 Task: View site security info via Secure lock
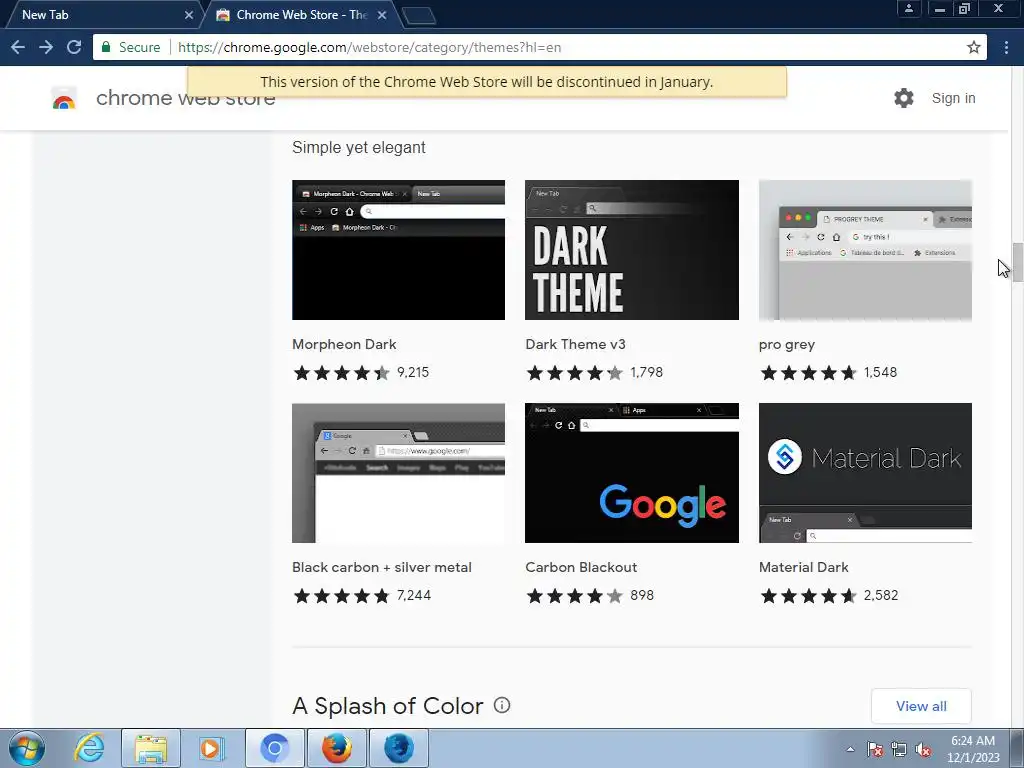point(131,47)
